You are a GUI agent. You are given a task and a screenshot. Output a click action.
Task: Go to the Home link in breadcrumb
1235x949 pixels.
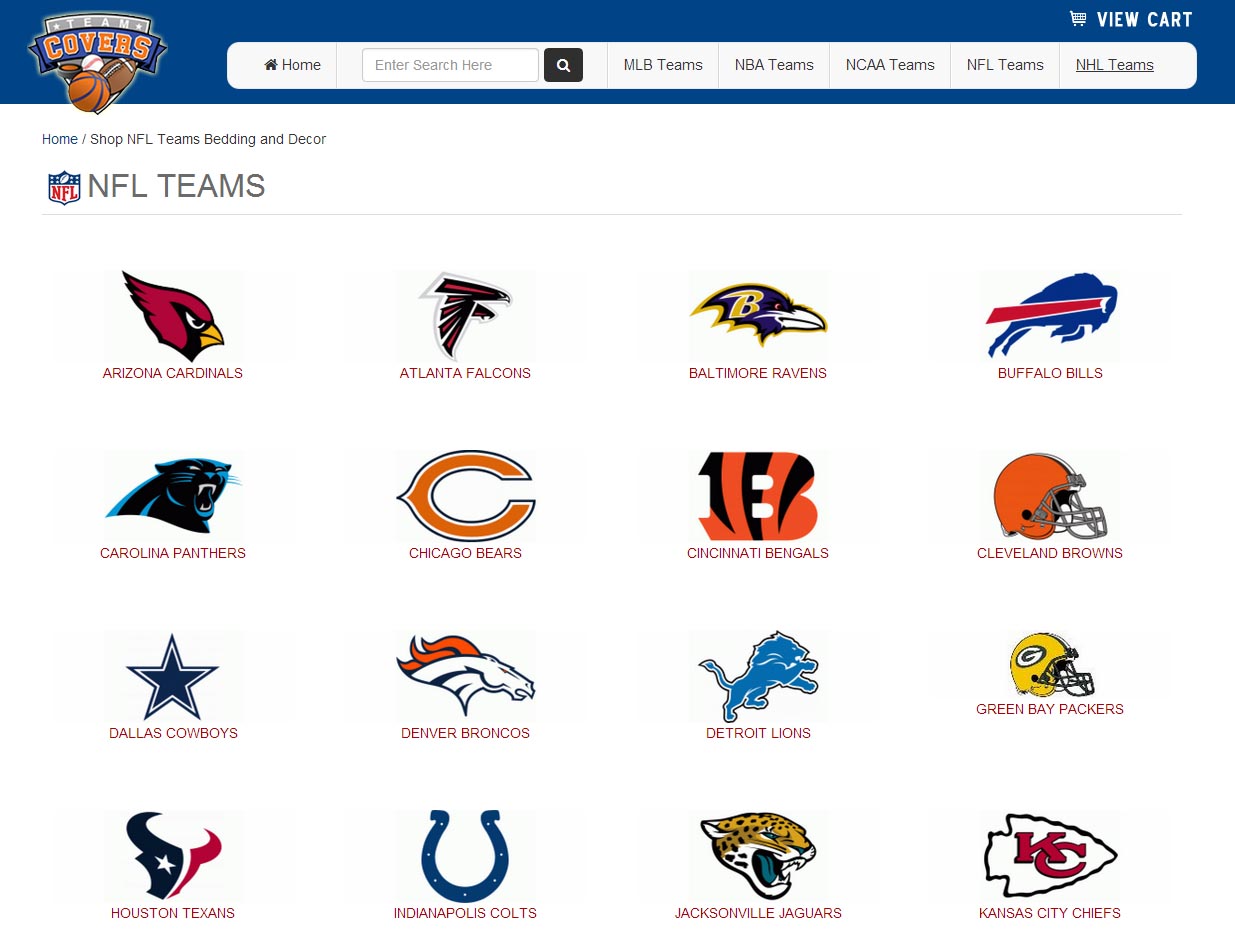(59, 139)
